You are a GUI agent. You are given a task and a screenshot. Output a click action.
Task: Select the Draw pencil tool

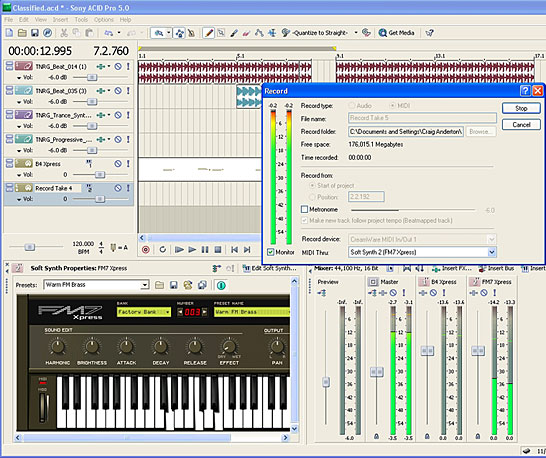[209, 33]
